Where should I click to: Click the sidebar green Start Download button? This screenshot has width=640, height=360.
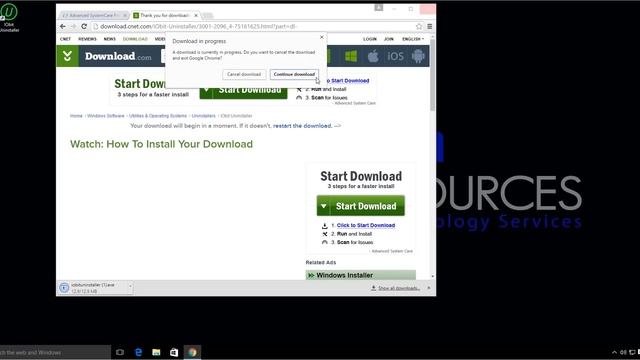(360, 206)
